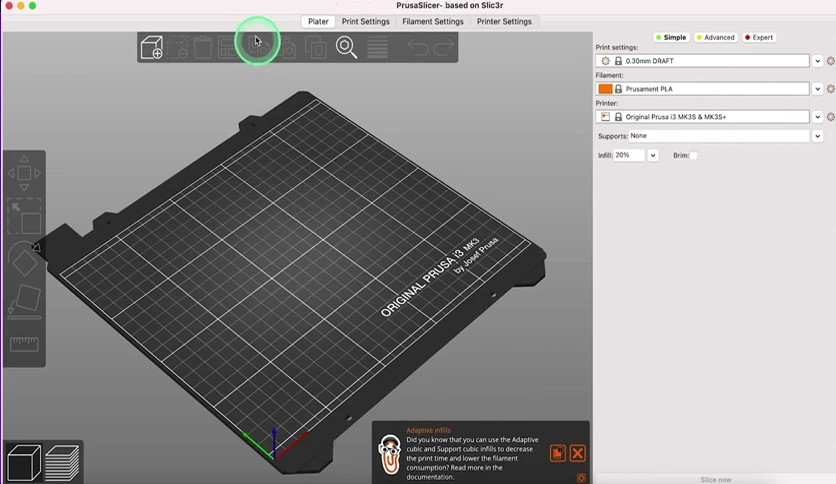The height and width of the screenshot is (484, 836).
Task: Click Original Prusa i3 MK3S printer field
Action: click(x=702, y=116)
